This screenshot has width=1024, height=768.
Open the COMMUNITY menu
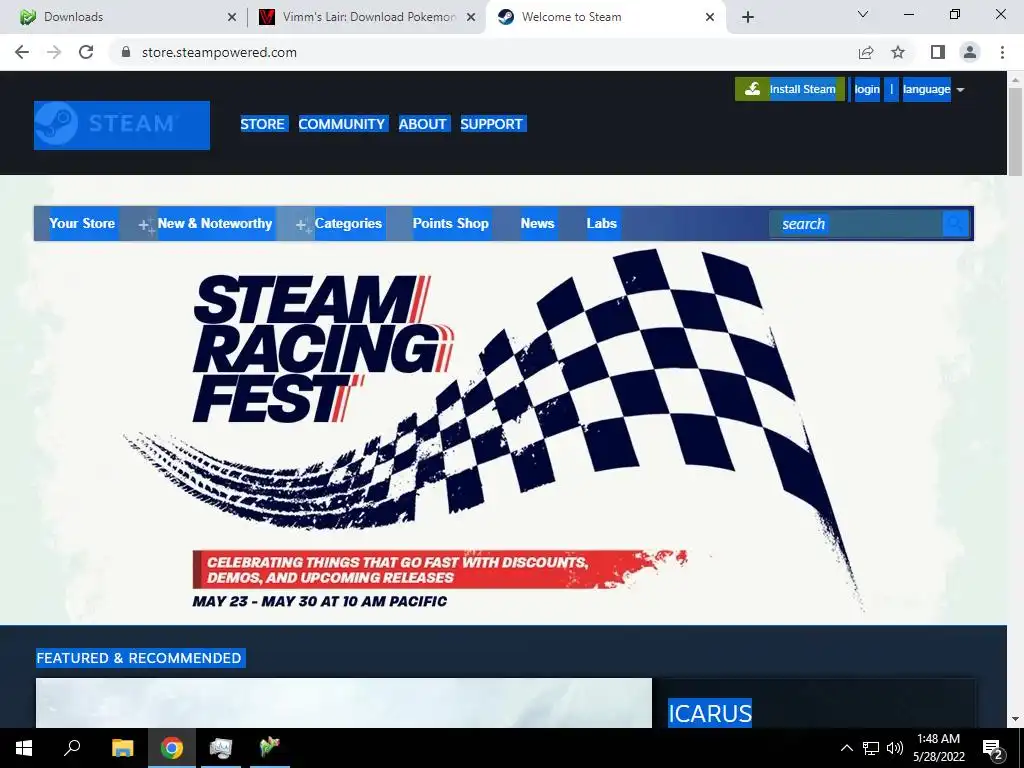pos(342,124)
